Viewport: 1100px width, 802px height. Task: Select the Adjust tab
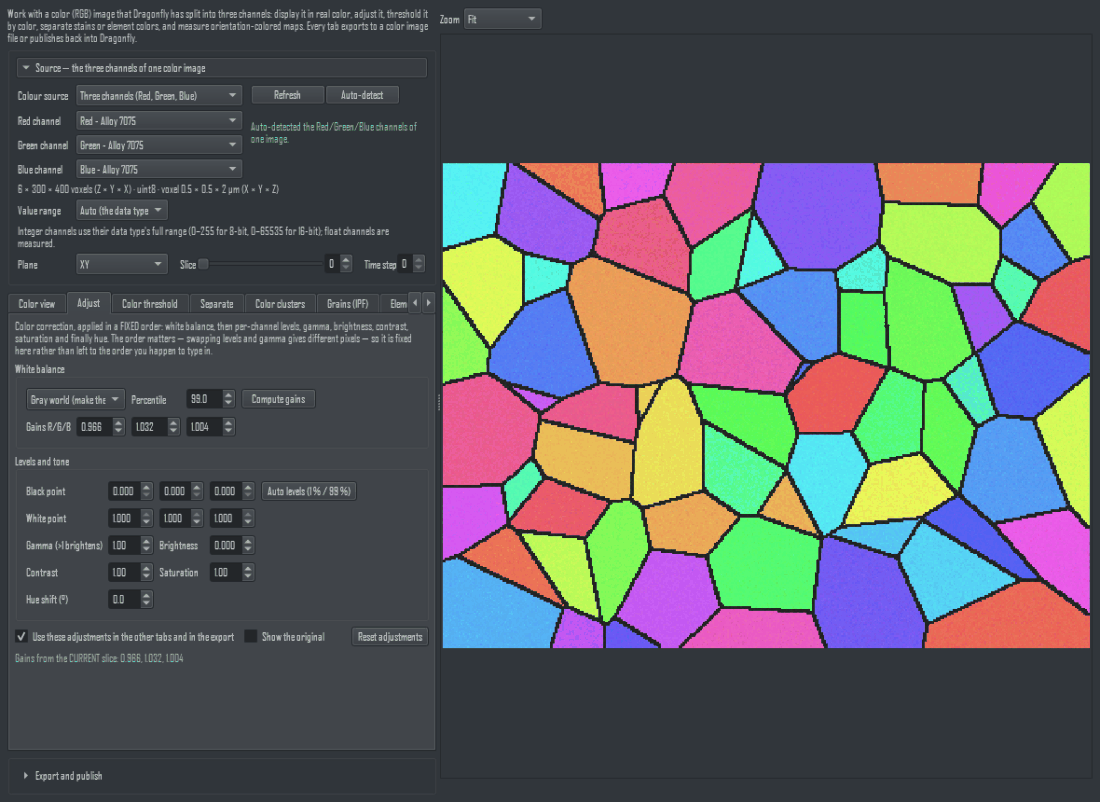coord(88,303)
